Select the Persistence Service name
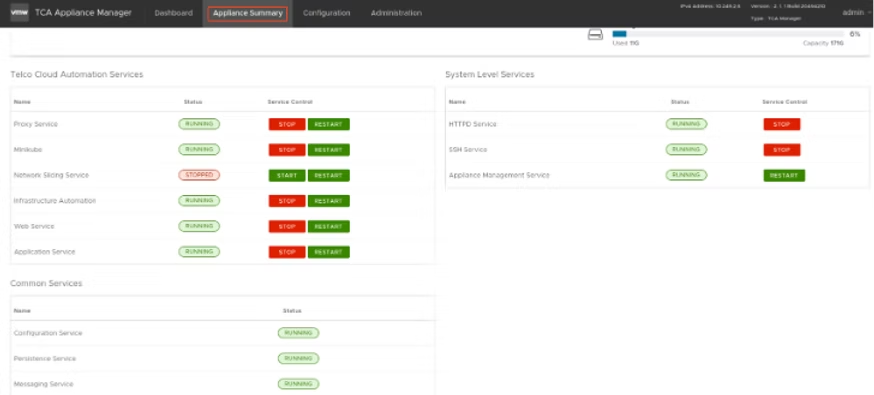The width and height of the screenshot is (874, 395). tap(45, 358)
